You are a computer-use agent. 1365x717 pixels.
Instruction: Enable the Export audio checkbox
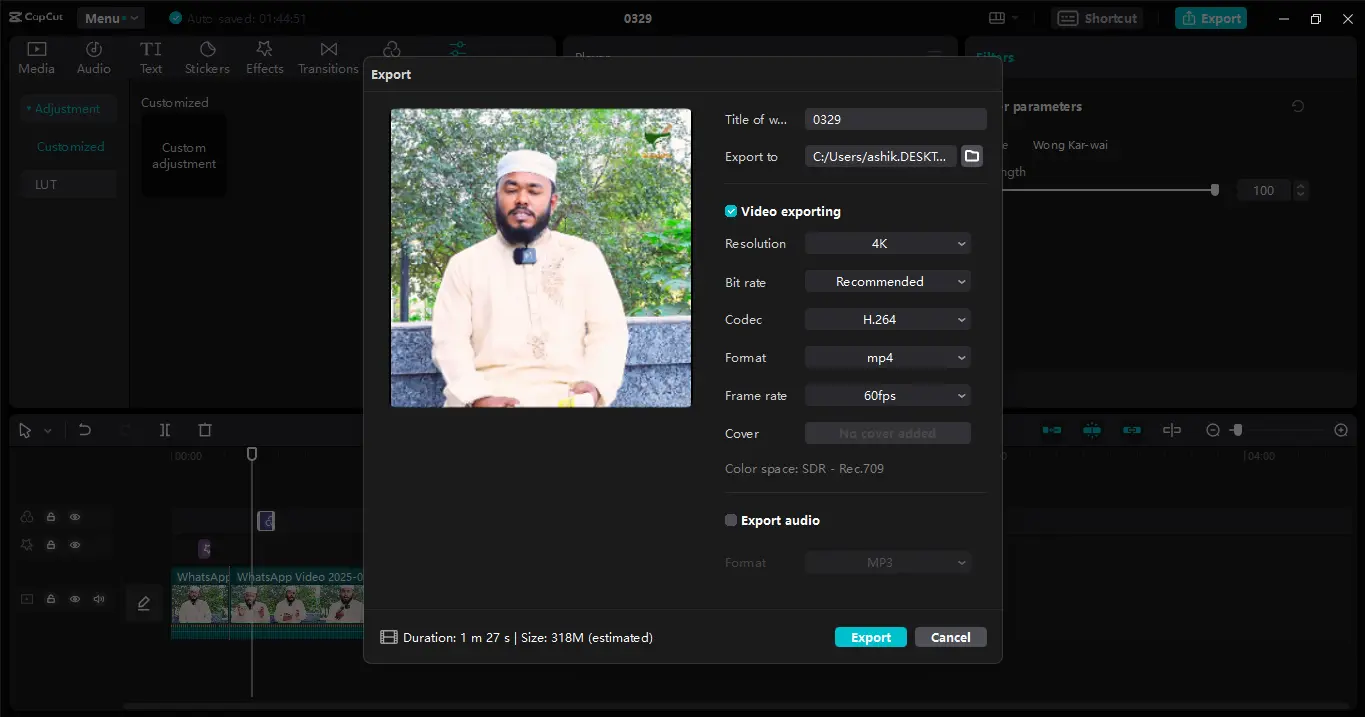(731, 520)
